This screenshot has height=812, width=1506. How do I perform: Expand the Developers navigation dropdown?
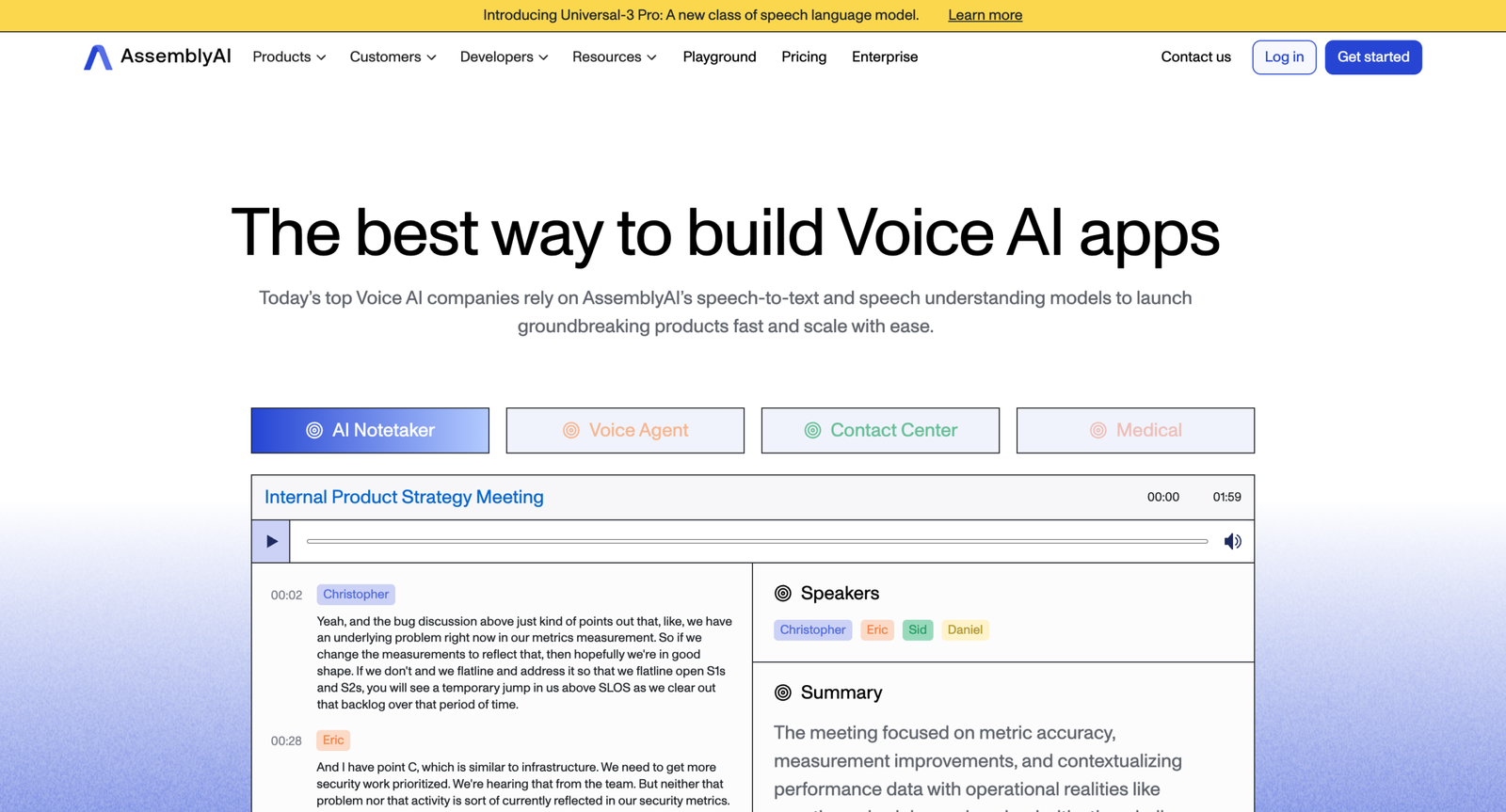[504, 57]
